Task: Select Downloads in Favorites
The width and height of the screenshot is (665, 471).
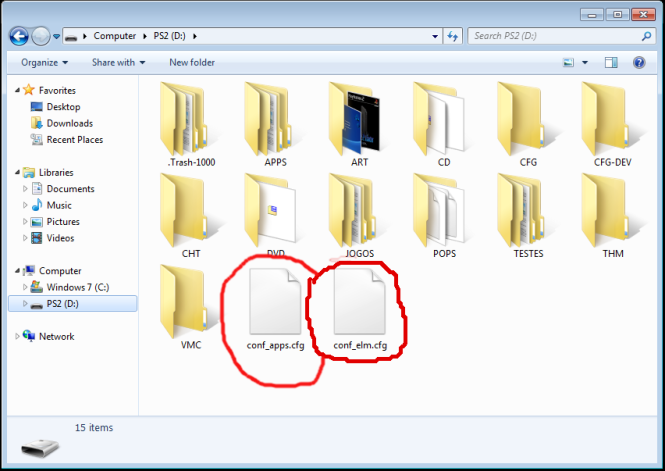Action: tap(69, 123)
